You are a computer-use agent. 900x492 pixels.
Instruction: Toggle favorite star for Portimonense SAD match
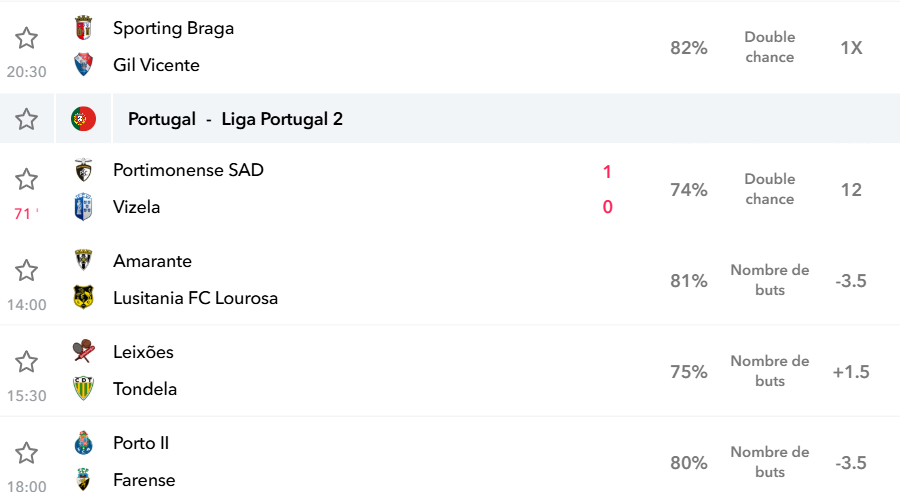click(x=26, y=180)
